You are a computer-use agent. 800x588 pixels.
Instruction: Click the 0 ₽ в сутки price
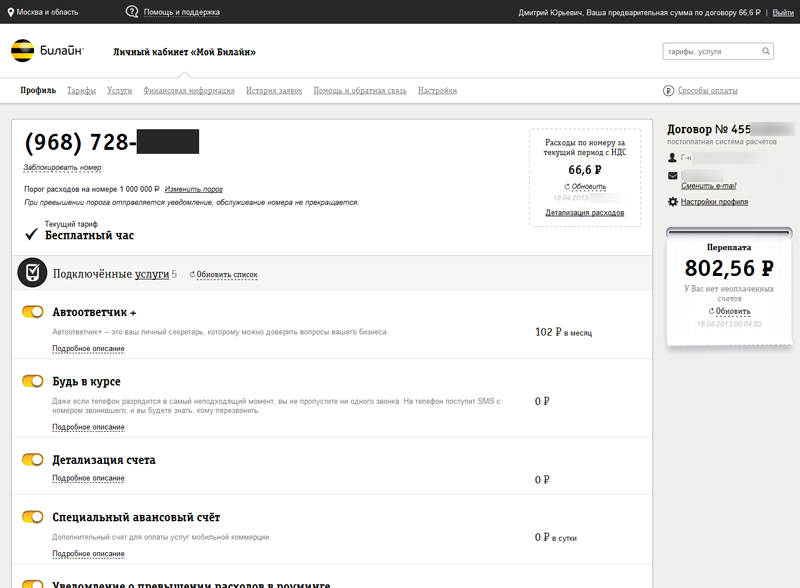[x=556, y=537]
